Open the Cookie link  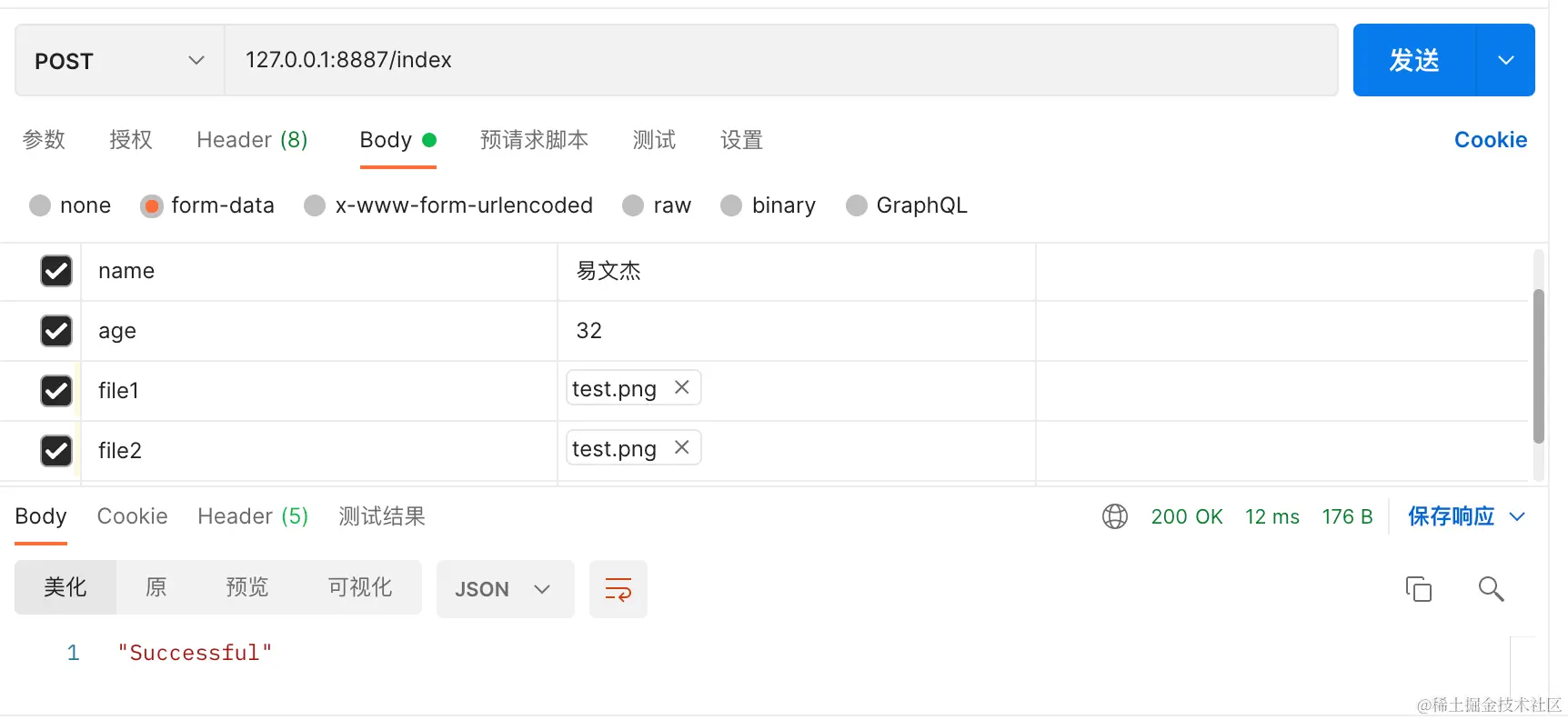pos(1490,140)
